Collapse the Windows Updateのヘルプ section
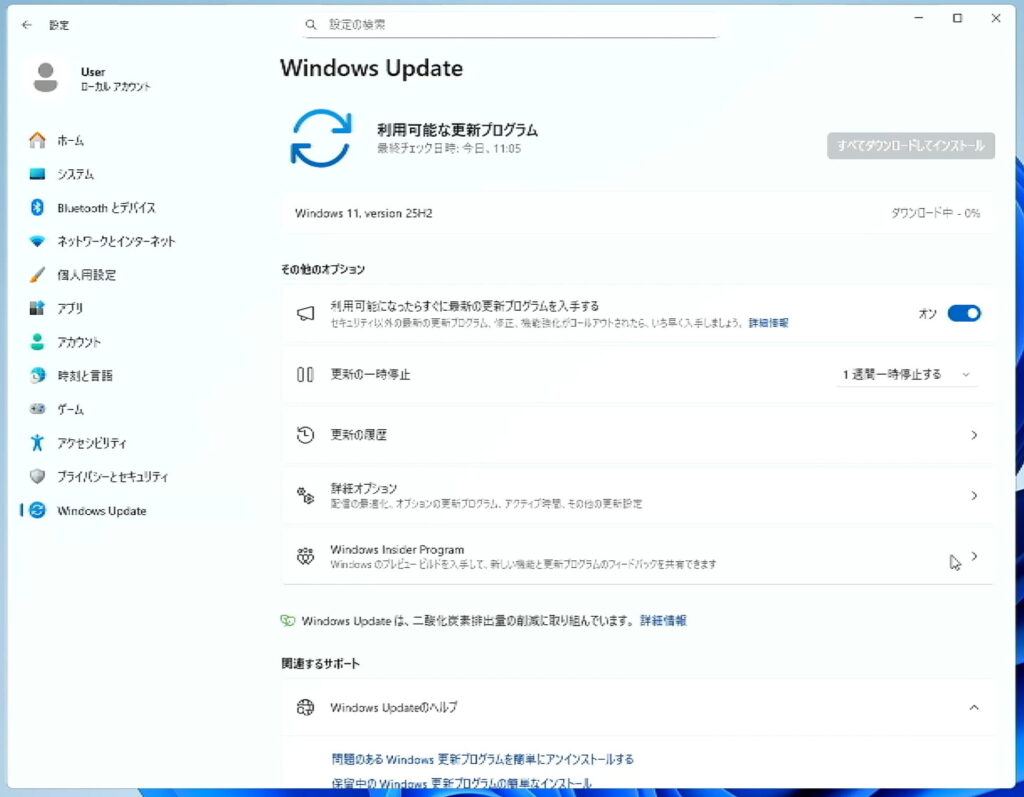The width and height of the screenshot is (1024, 797). click(x=974, y=708)
